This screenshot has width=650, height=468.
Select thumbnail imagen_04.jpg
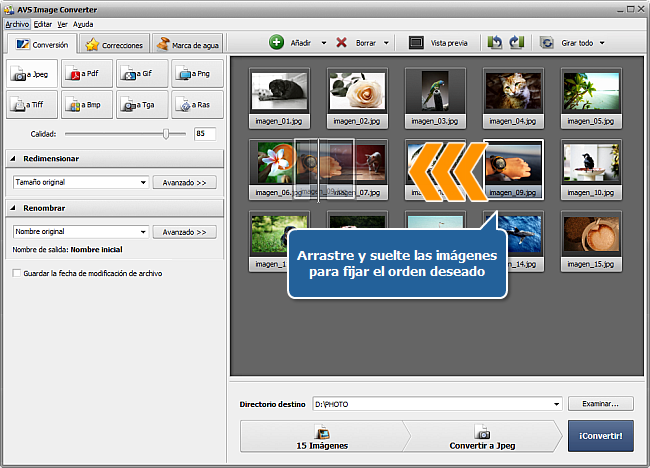(x=513, y=98)
